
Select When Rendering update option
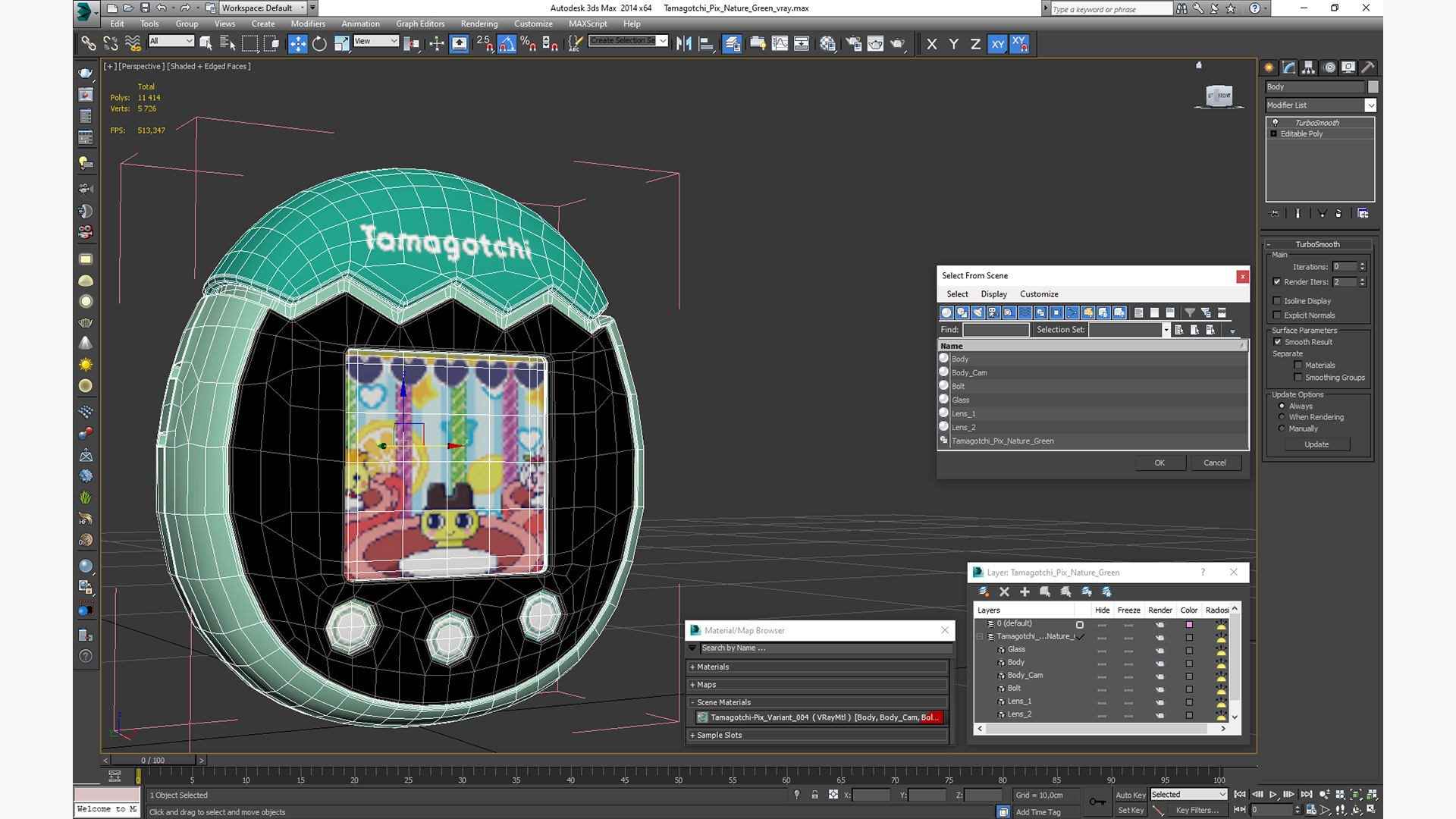[x=1282, y=417]
